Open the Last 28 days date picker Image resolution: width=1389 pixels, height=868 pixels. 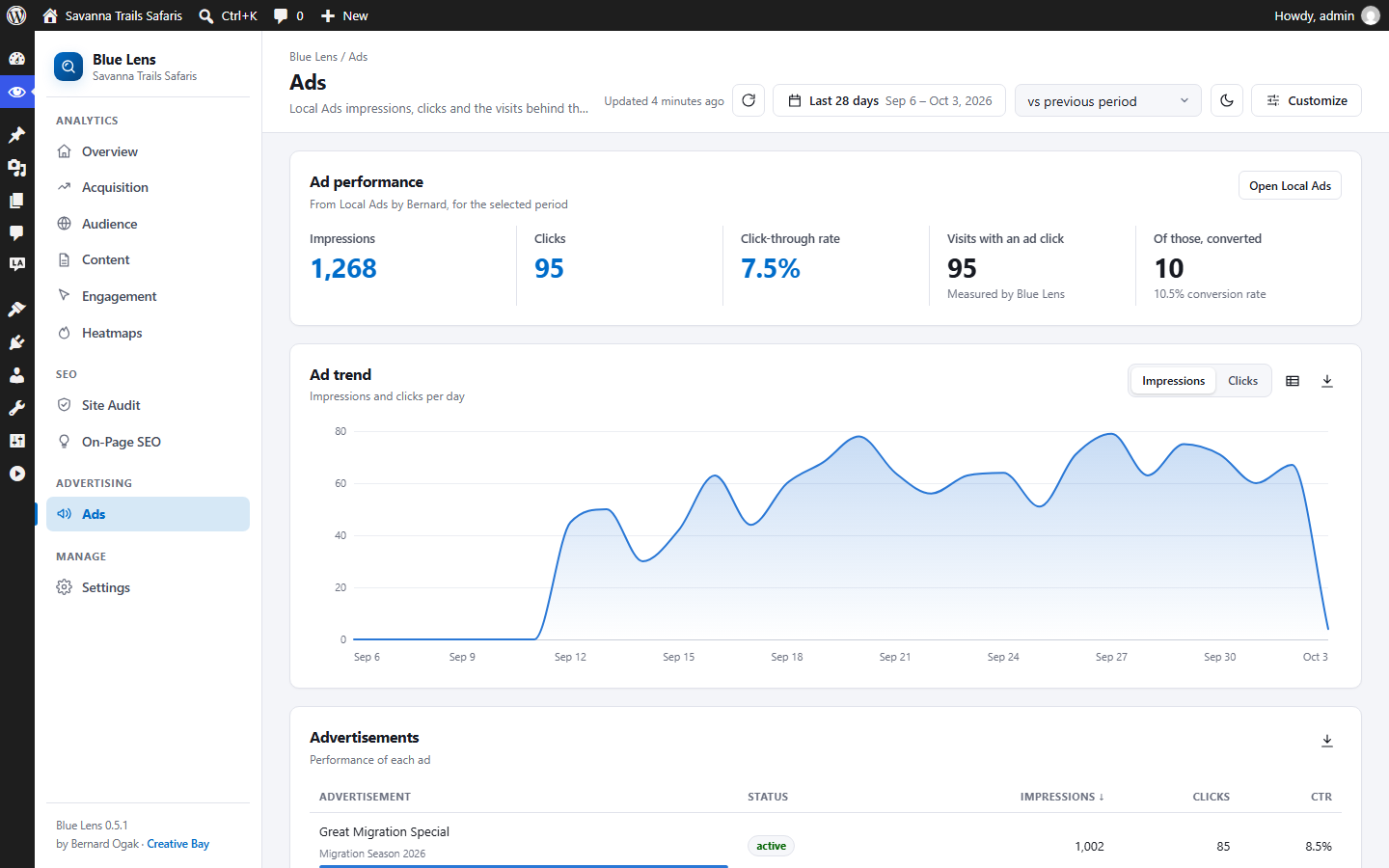(889, 100)
